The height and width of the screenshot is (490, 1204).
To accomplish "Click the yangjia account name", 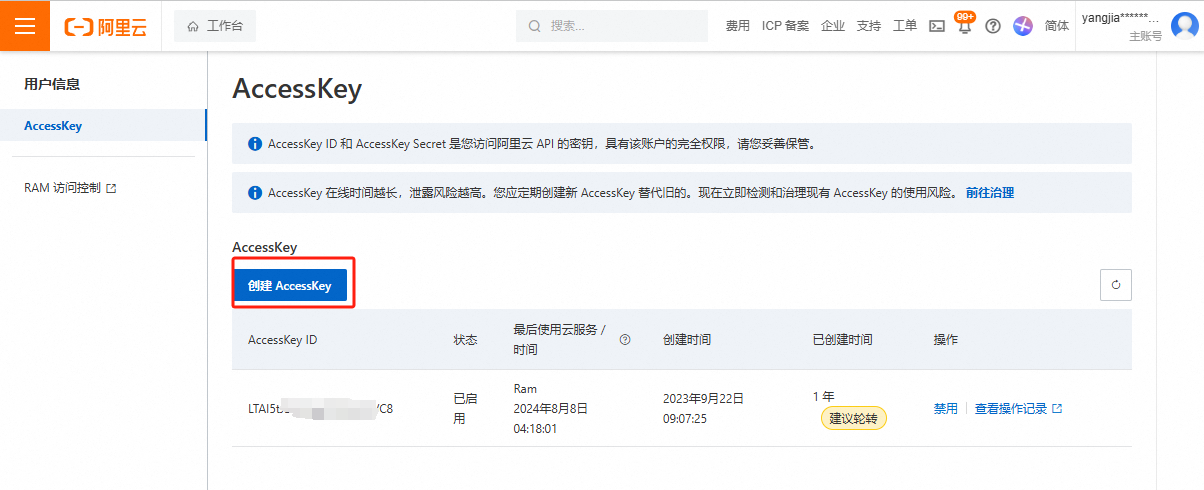I will tap(1122, 18).
